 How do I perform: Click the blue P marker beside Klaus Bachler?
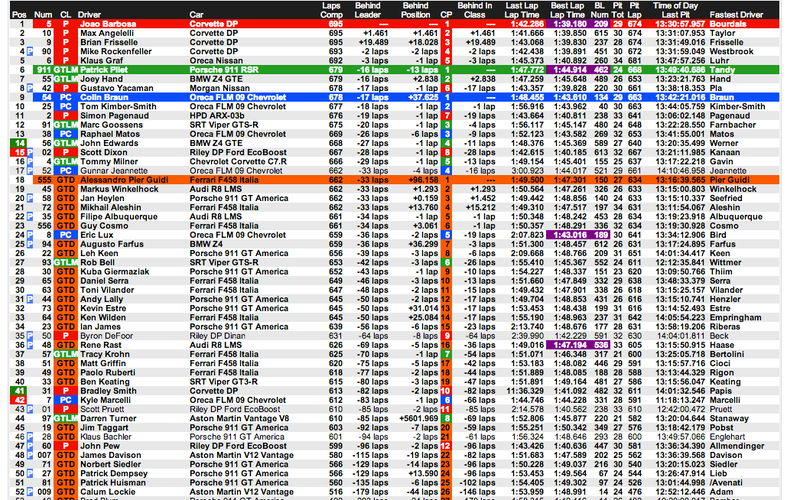click(30, 437)
